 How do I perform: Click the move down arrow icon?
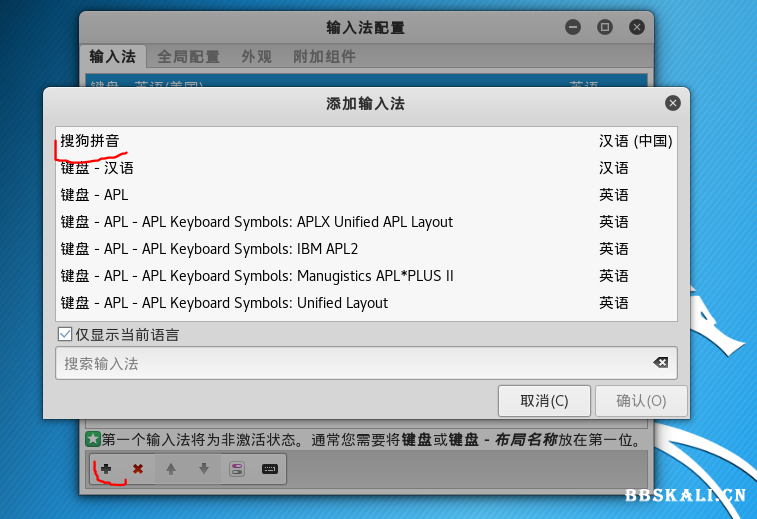204,469
